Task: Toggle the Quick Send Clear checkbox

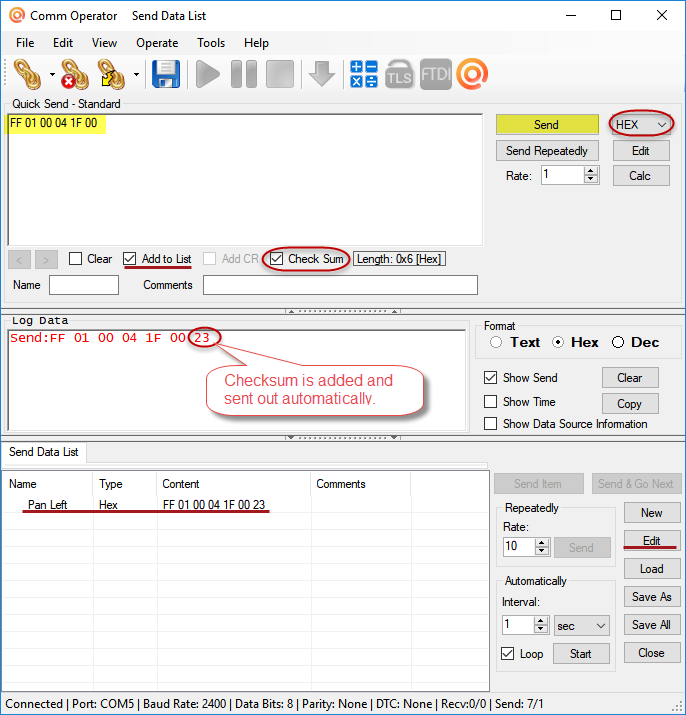Action: click(x=75, y=259)
